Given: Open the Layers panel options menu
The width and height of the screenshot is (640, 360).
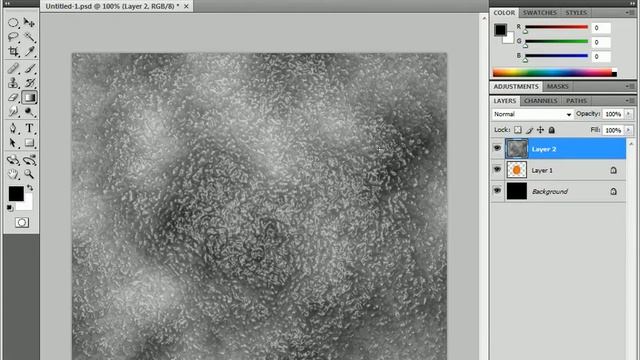Looking at the screenshot, I should coord(630,100).
